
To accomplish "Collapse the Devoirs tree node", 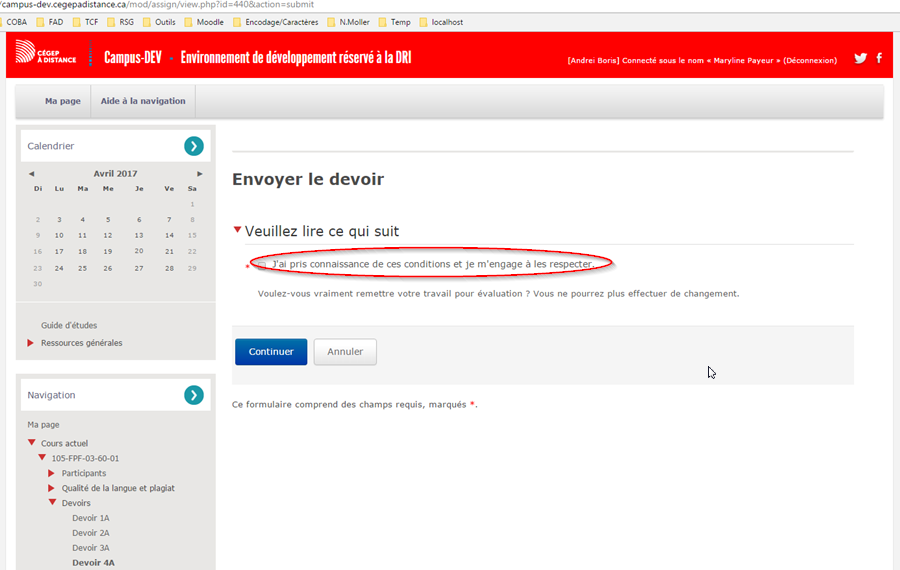I will click(x=52, y=502).
